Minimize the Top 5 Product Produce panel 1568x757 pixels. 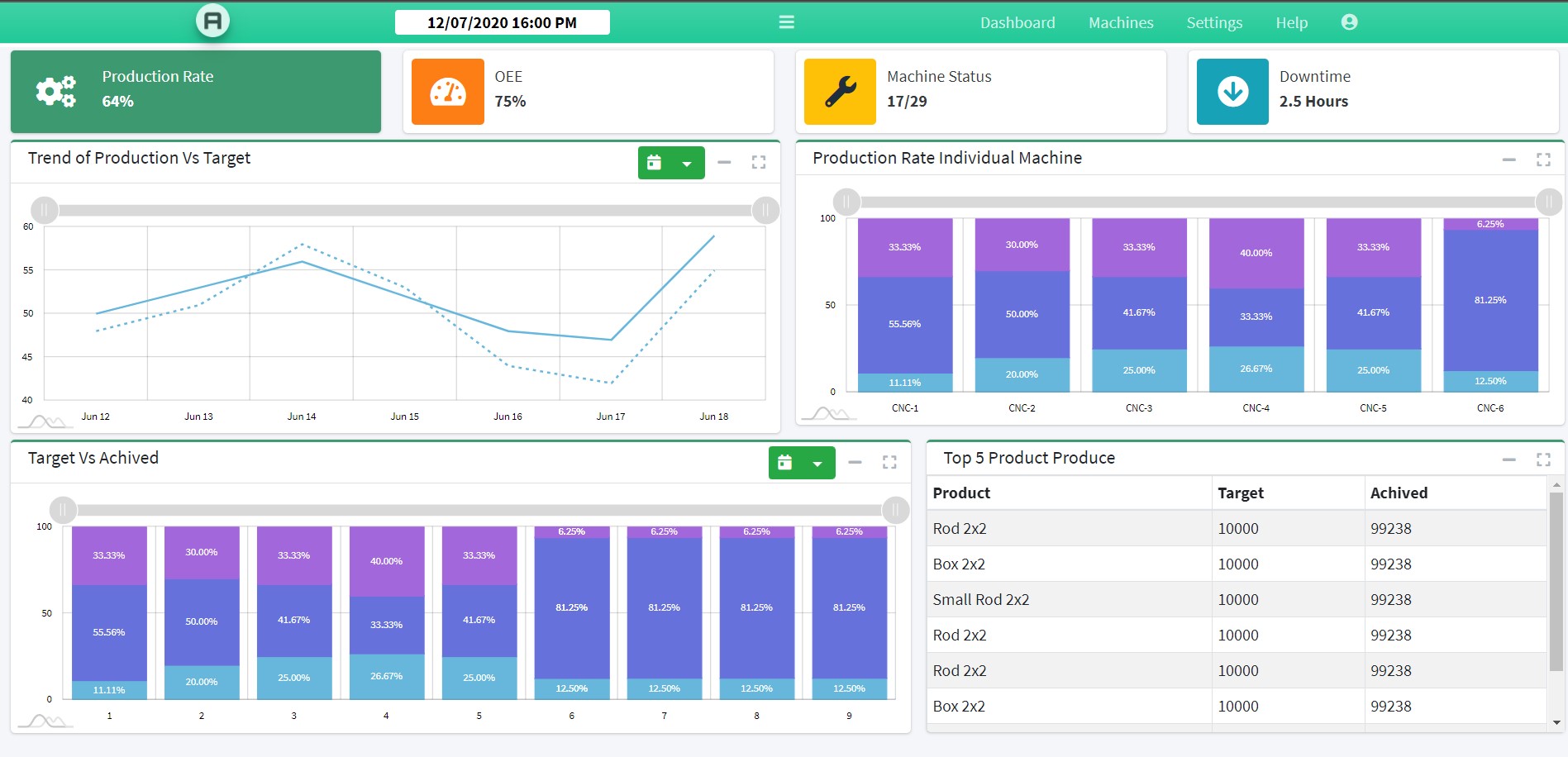click(x=1508, y=459)
